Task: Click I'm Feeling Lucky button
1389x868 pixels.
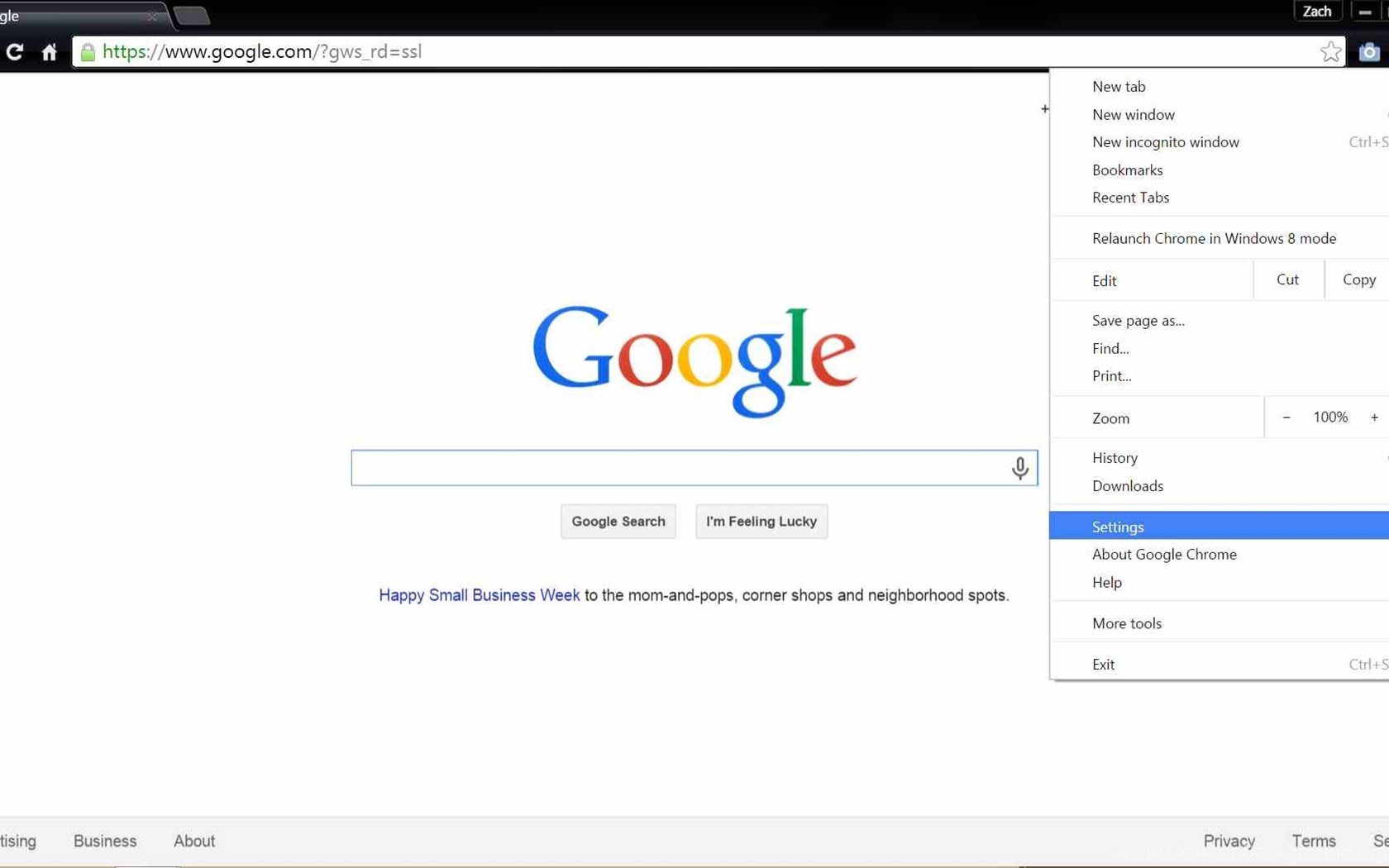Action: point(761,522)
